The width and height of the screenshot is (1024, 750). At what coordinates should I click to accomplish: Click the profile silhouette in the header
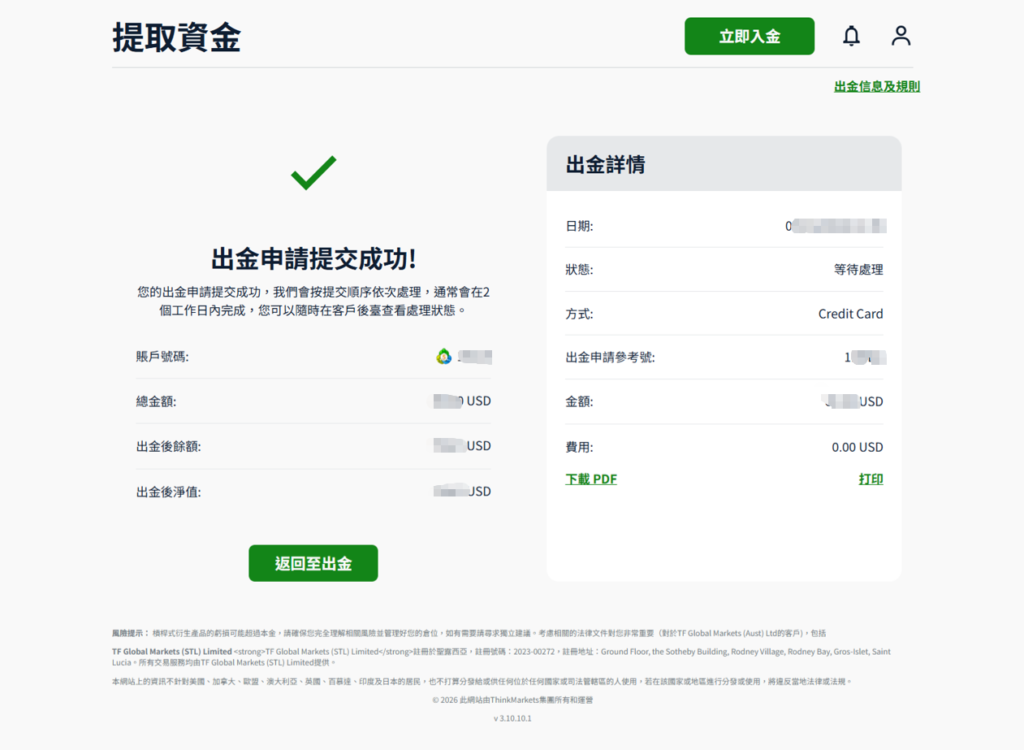(x=901, y=35)
